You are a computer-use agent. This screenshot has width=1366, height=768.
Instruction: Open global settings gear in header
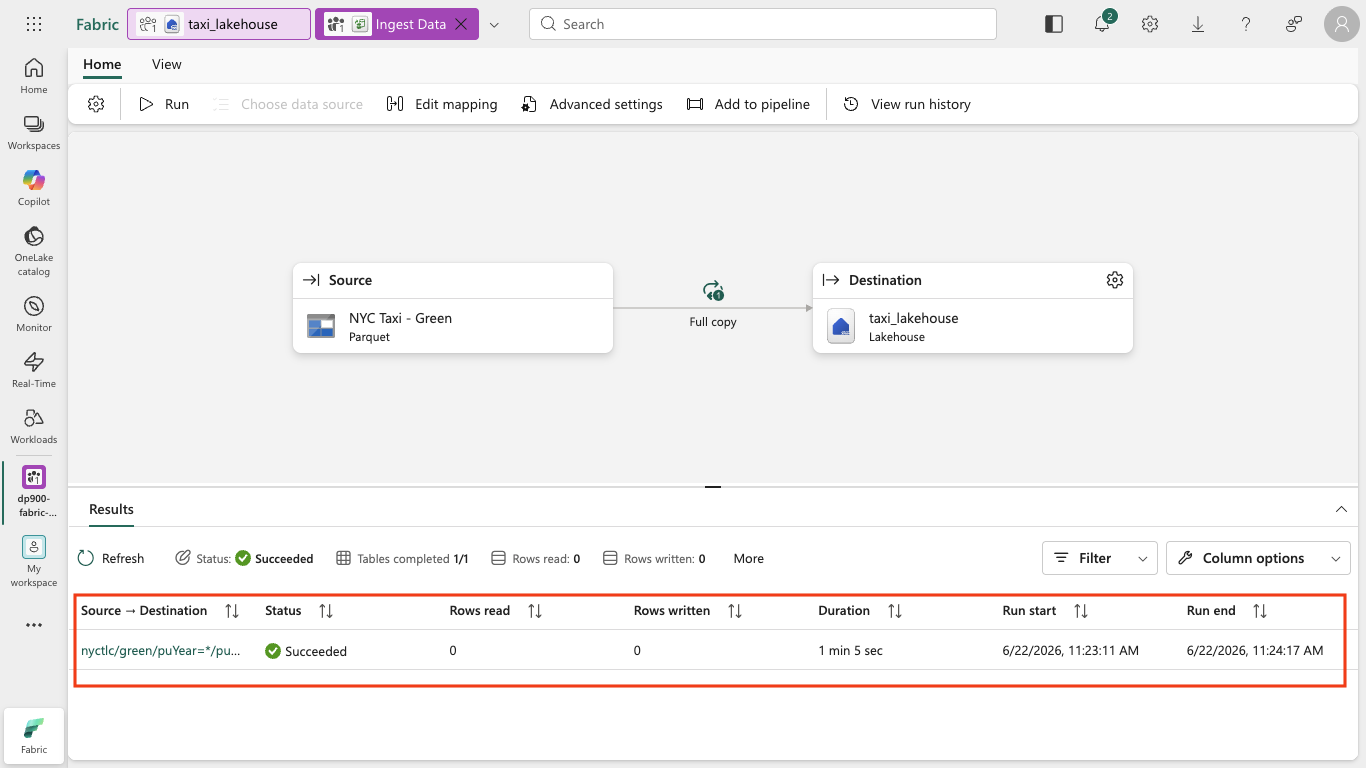(x=1150, y=24)
